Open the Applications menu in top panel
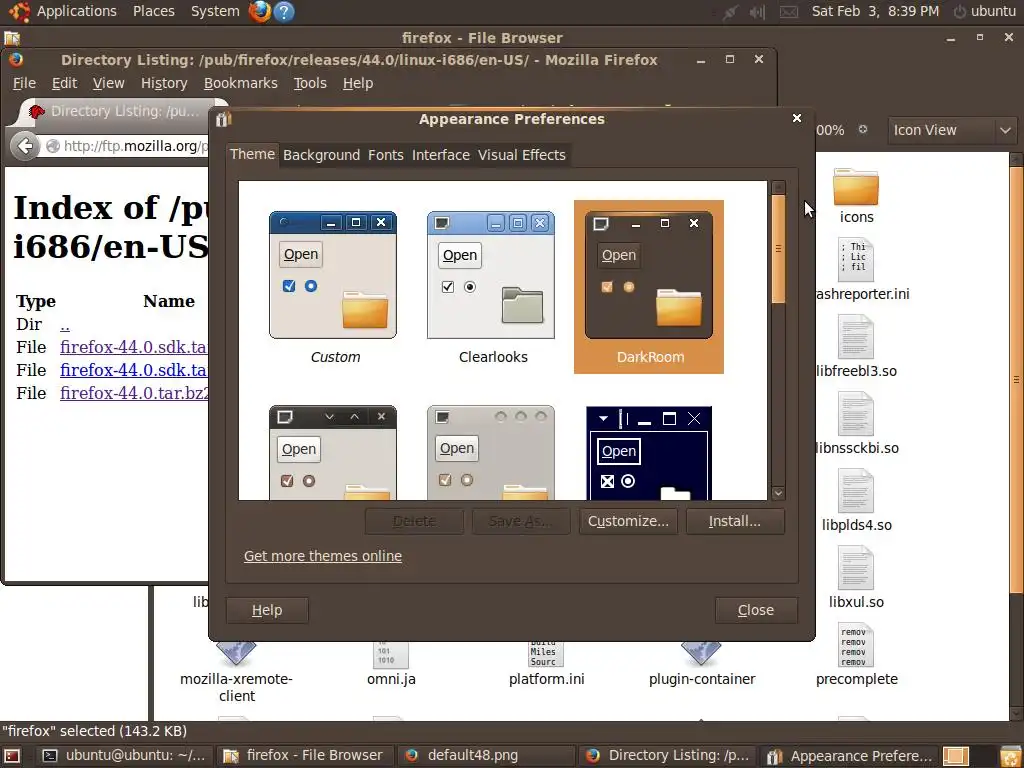 pyautogui.click(x=76, y=11)
